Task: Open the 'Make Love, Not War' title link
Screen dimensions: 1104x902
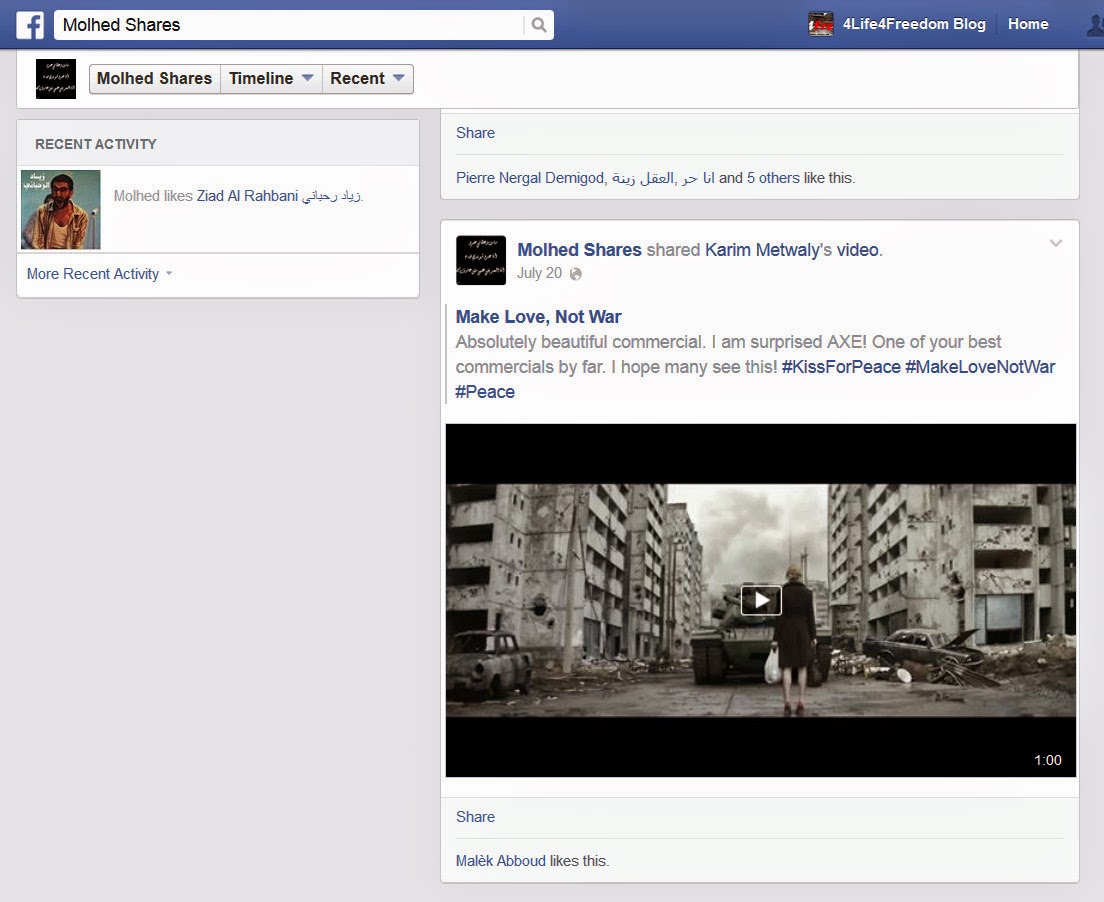Action: [x=539, y=317]
